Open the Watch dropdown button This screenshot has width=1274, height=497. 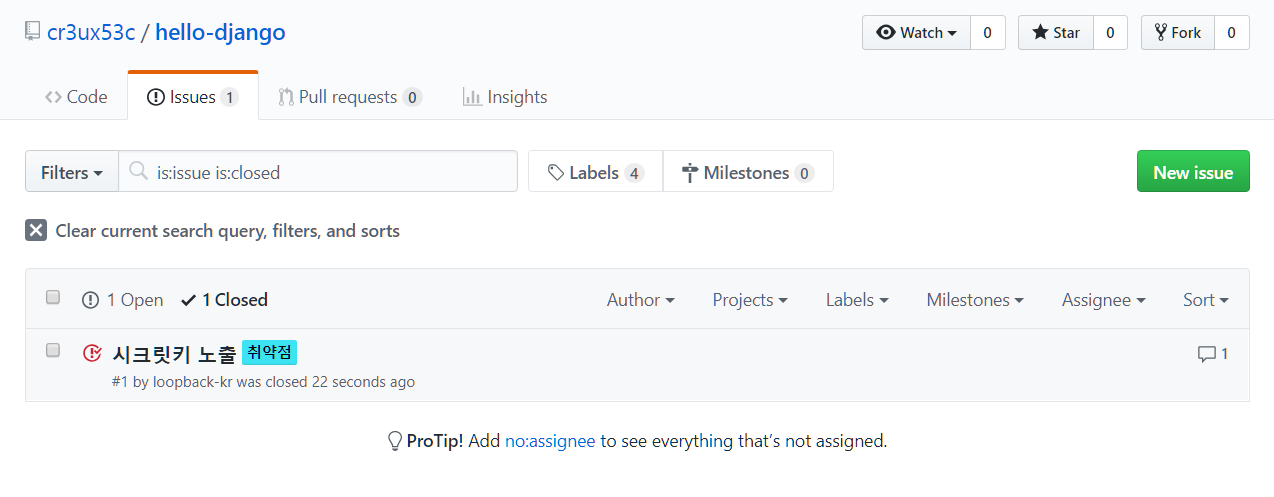916,33
